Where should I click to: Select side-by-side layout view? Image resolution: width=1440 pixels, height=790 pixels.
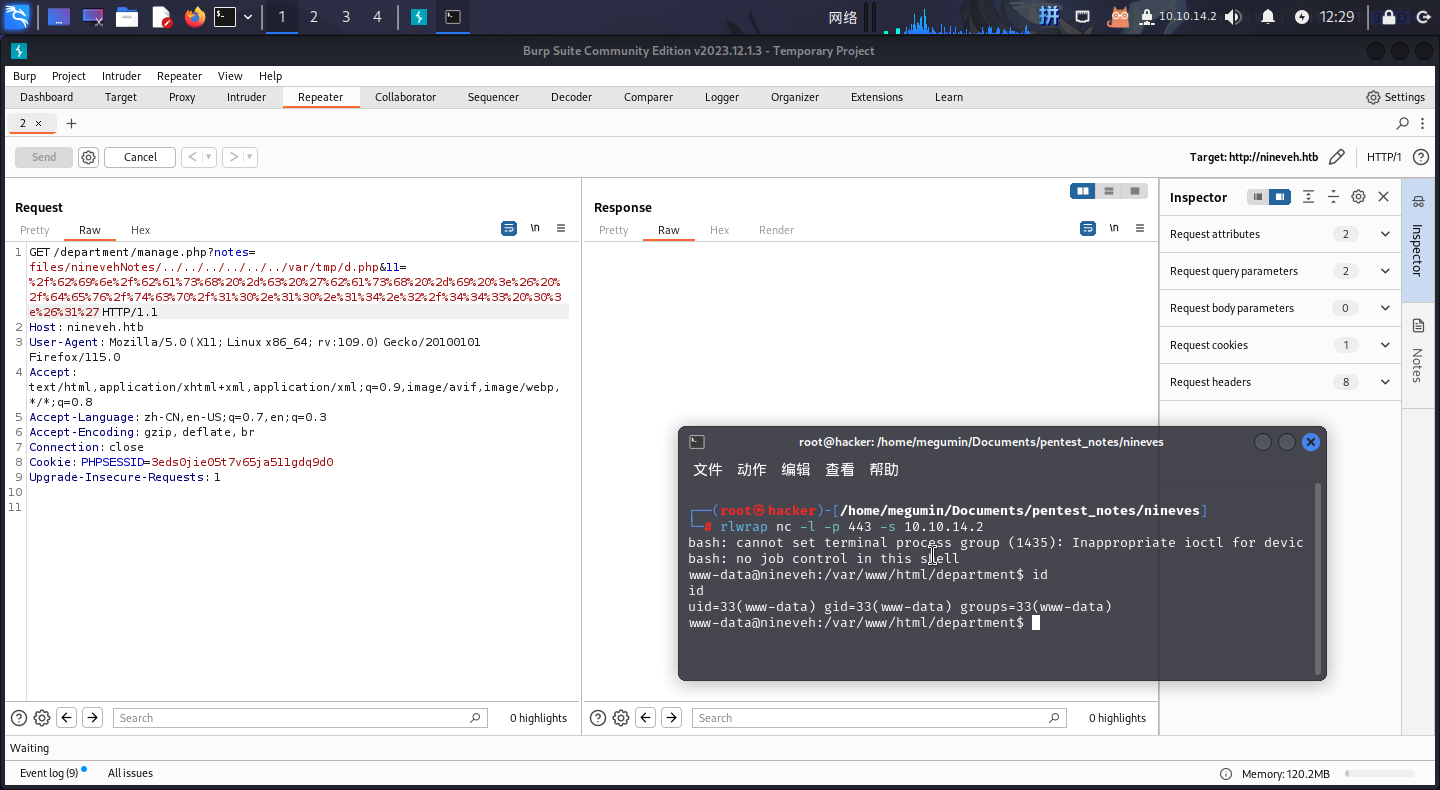1083,191
